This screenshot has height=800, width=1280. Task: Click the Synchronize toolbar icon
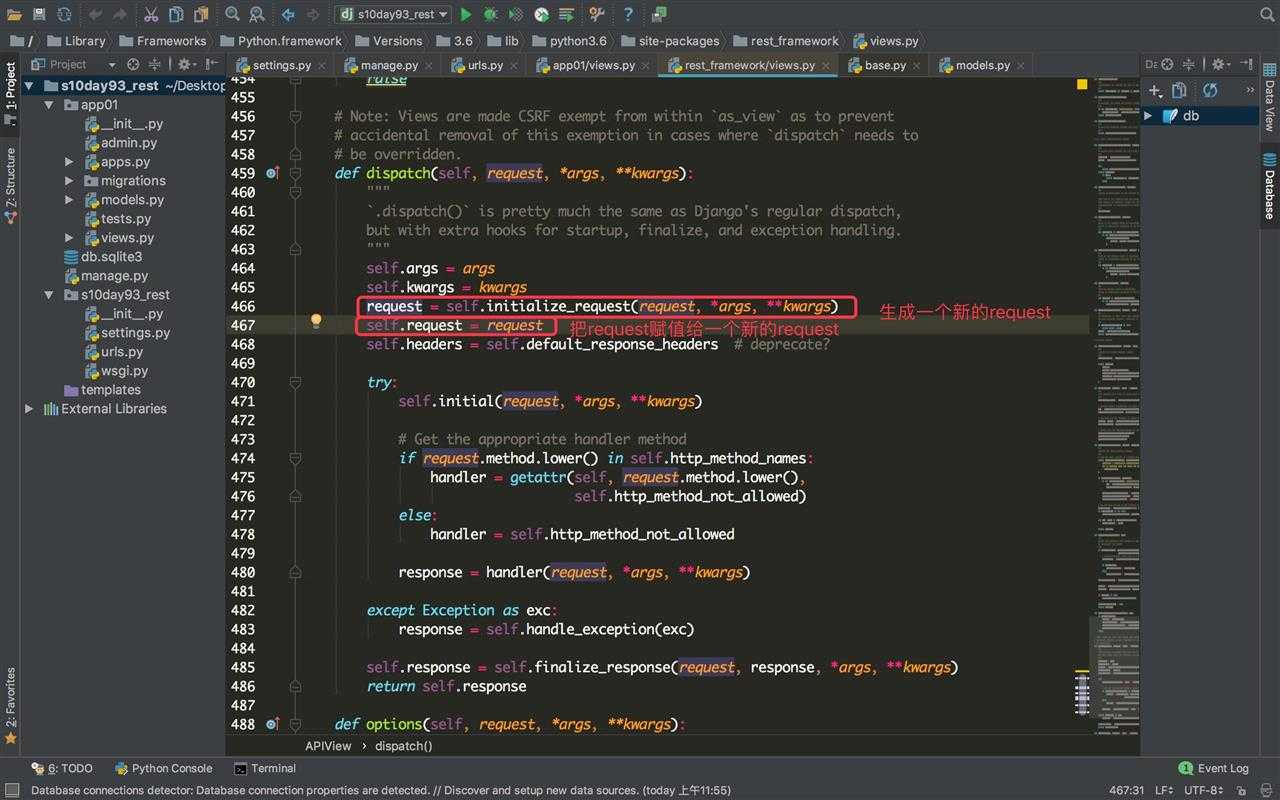[x=64, y=14]
